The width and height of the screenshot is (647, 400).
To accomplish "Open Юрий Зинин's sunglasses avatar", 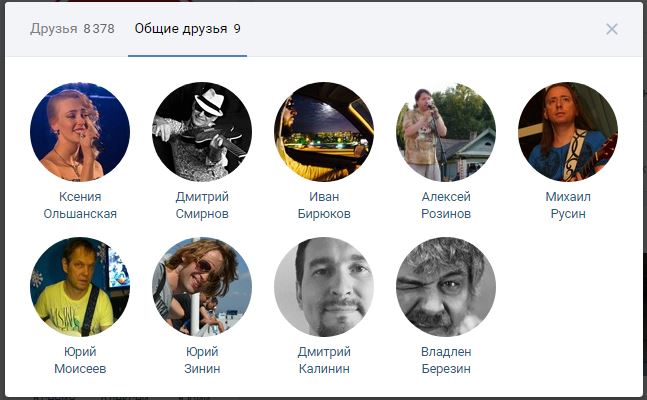I will 202,286.
